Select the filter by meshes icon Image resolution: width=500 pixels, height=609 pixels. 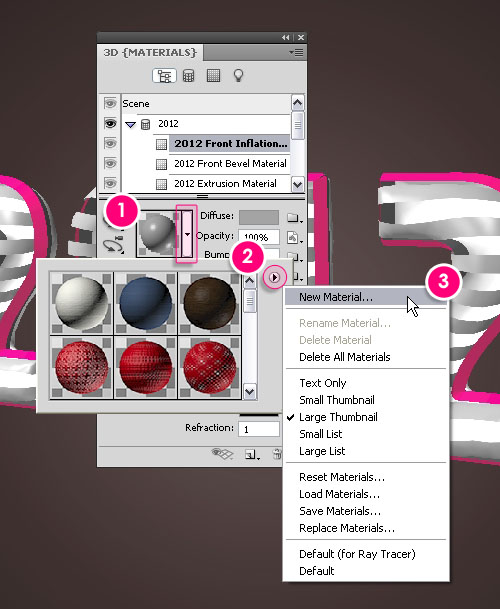[x=188, y=75]
